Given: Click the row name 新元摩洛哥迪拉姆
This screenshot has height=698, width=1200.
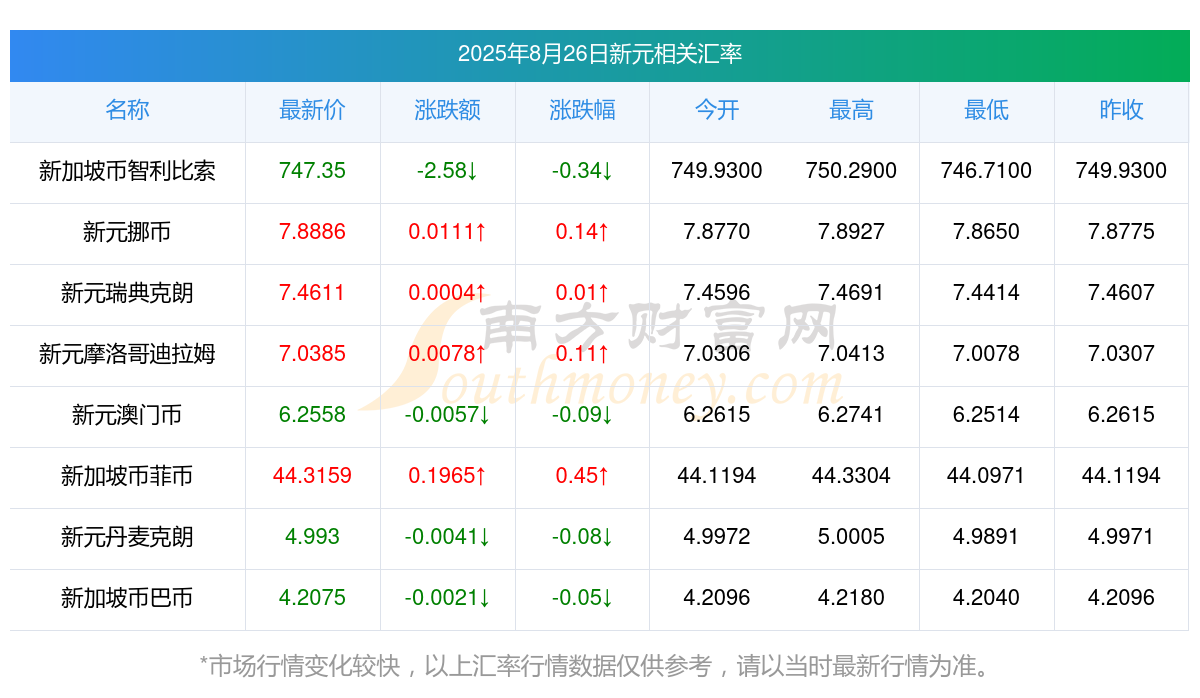Looking at the screenshot, I should click(127, 354).
